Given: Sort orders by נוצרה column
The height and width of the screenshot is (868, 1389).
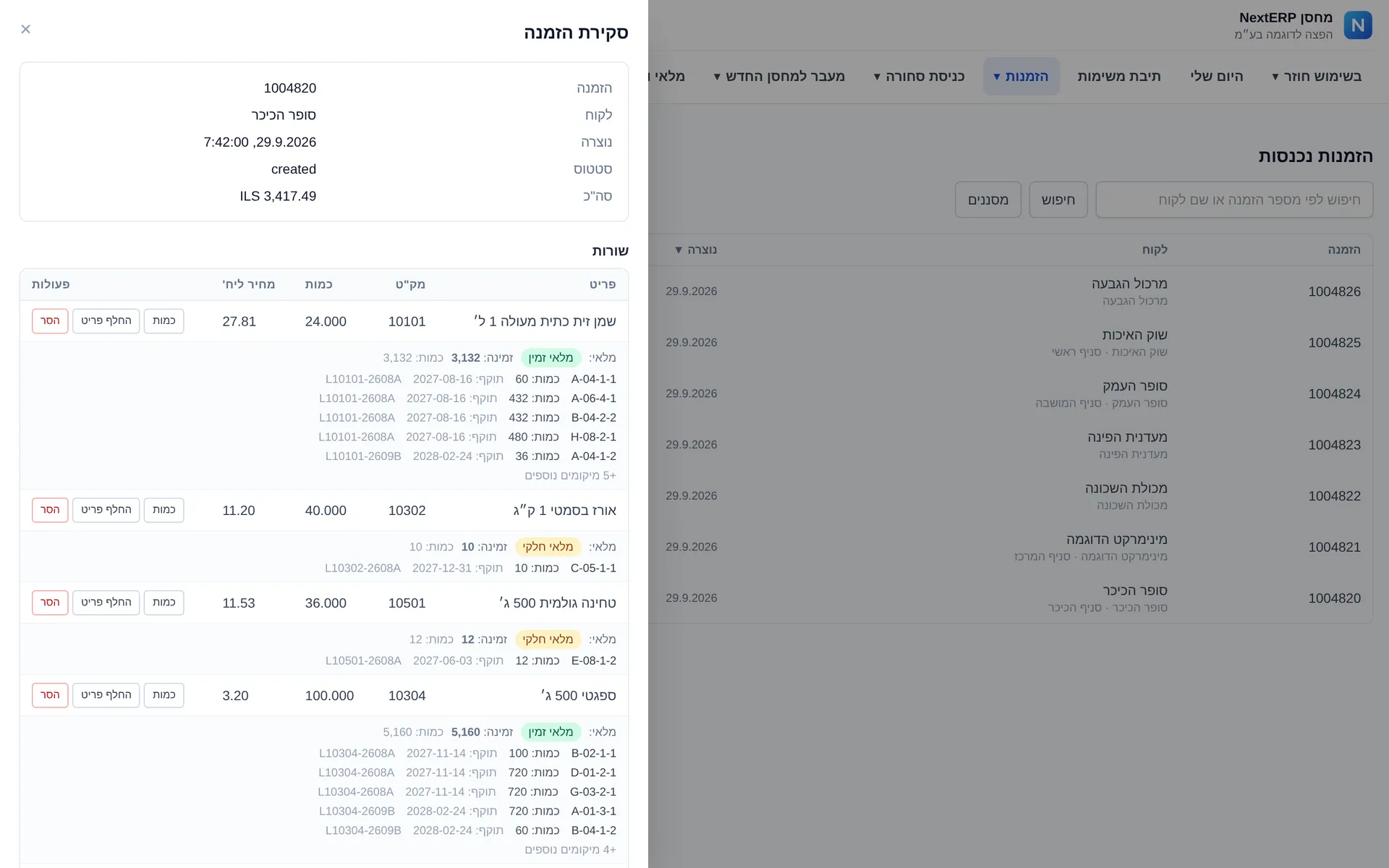Looking at the screenshot, I should (696, 250).
